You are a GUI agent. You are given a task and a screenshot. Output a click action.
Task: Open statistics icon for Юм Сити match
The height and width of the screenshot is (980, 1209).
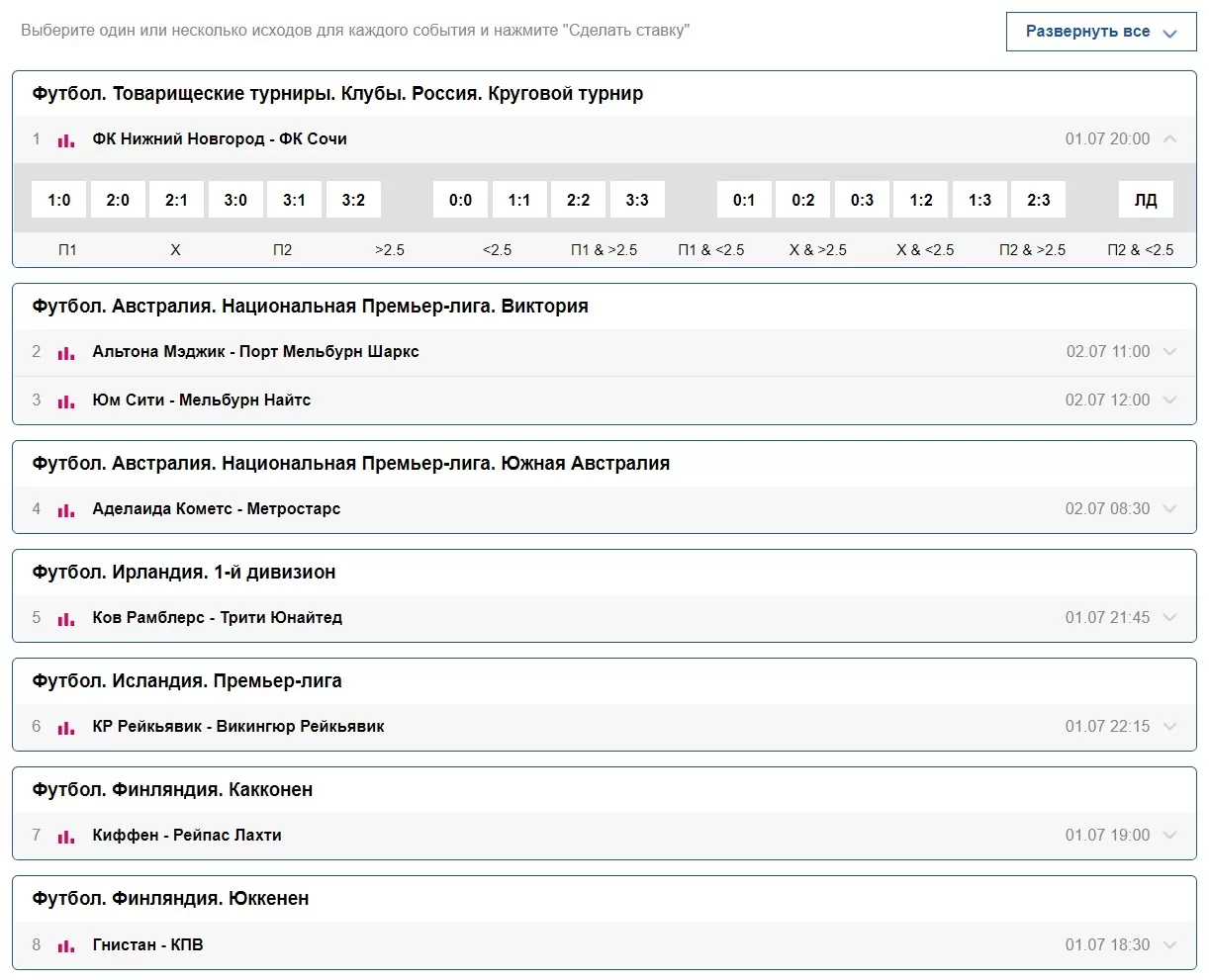(66, 401)
